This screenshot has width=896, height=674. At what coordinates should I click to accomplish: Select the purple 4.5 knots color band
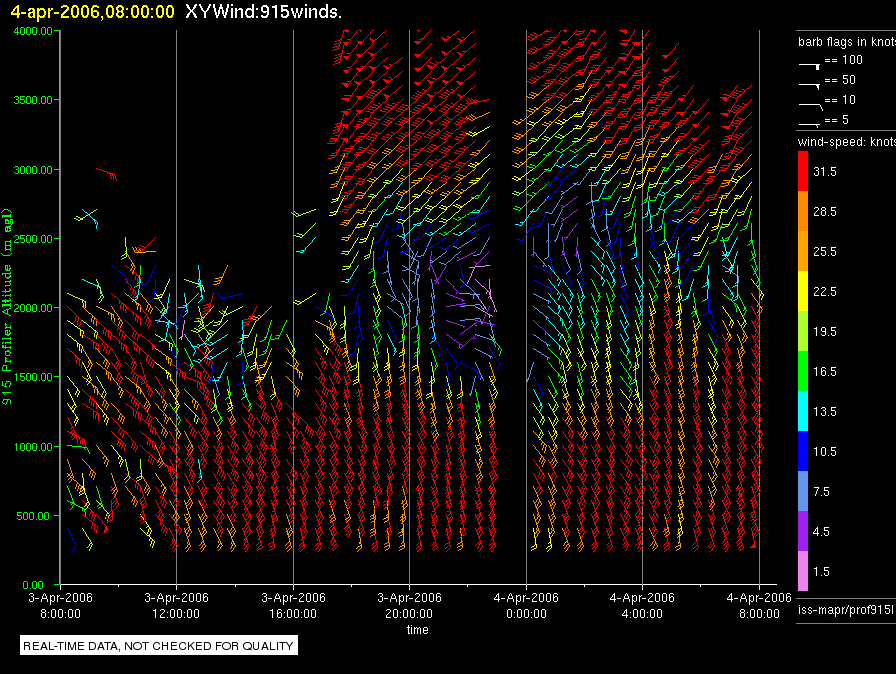[x=803, y=531]
